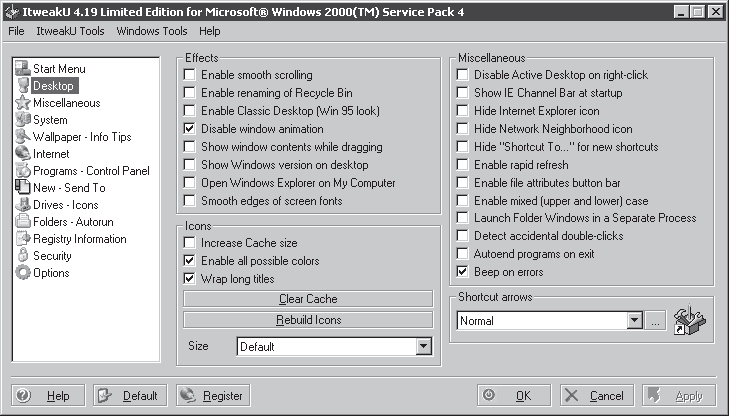This screenshot has width=729, height=416.
Task: Click the Clear Cache button
Action: click(x=308, y=299)
